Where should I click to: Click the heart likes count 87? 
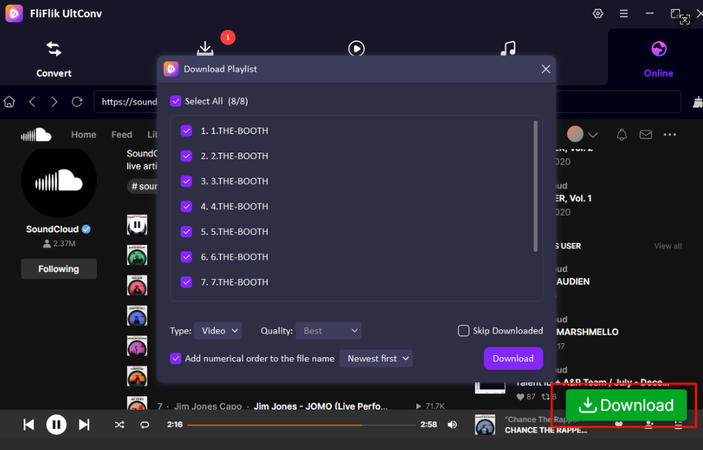526,397
